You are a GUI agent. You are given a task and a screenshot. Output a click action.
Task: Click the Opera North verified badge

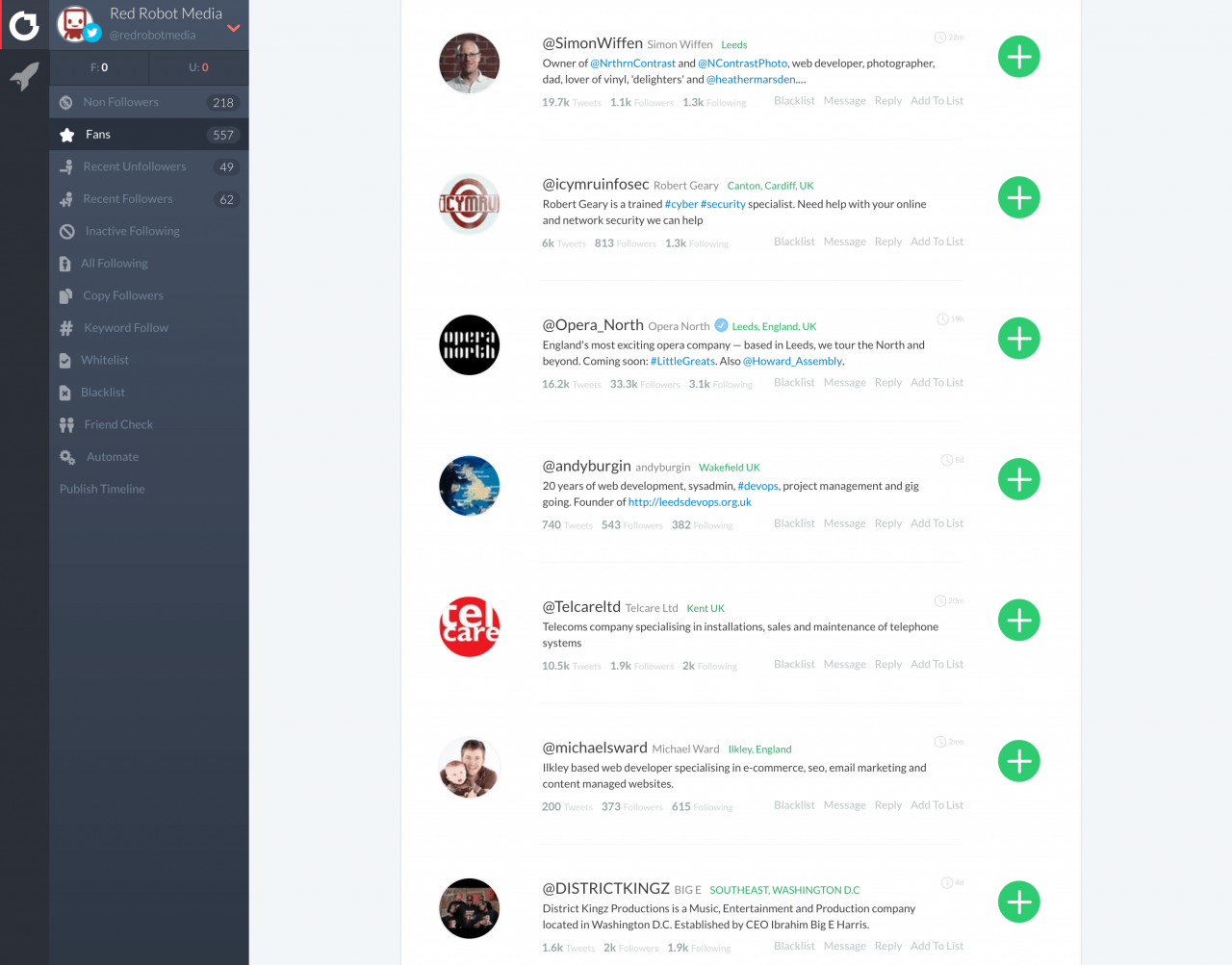click(x=721, y=325)
